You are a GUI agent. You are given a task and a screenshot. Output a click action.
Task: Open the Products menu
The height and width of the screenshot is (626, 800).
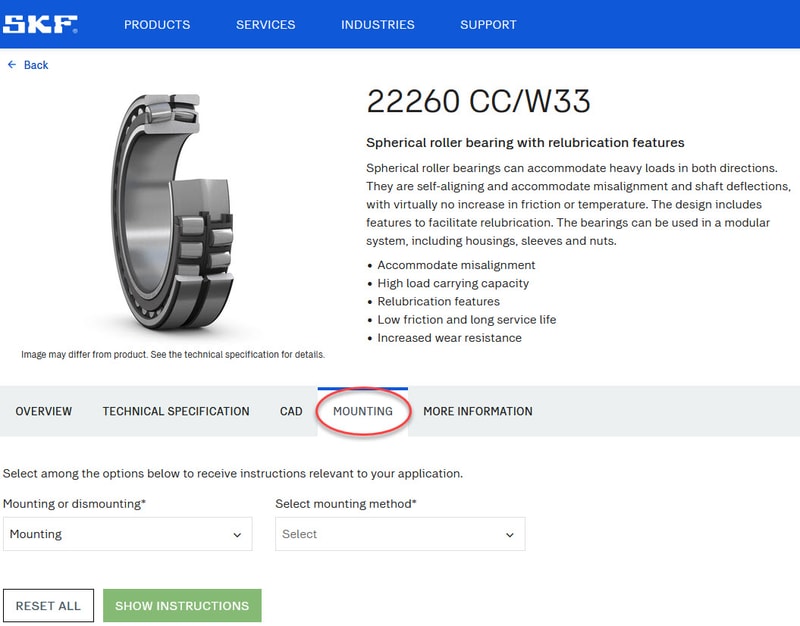pyautogui.click(x=157, y=25)
